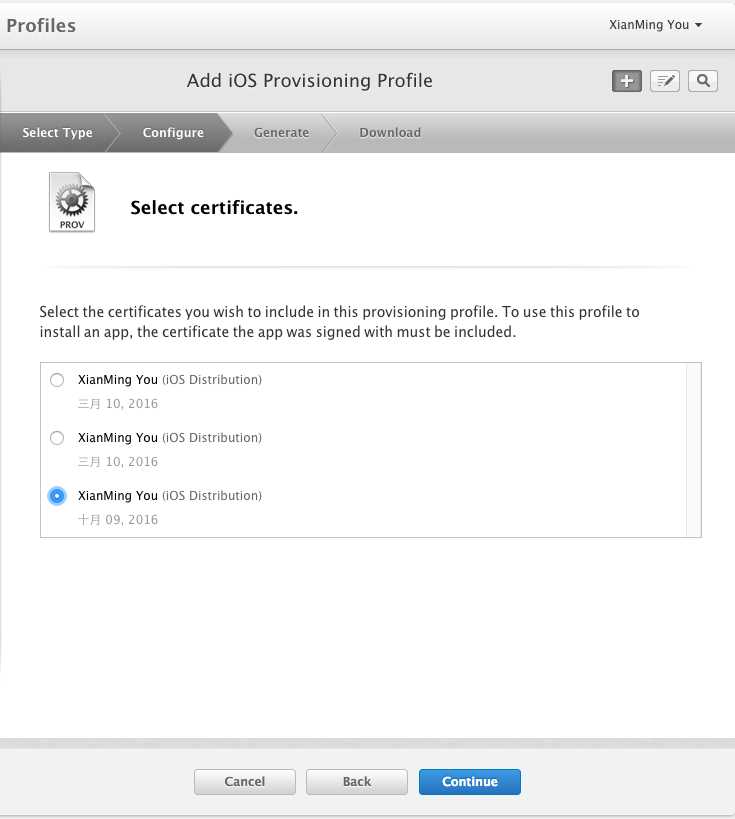Click the Download step
Image resolution: width=735 pixels, height=819 pixels.
(x=390, y=133)
